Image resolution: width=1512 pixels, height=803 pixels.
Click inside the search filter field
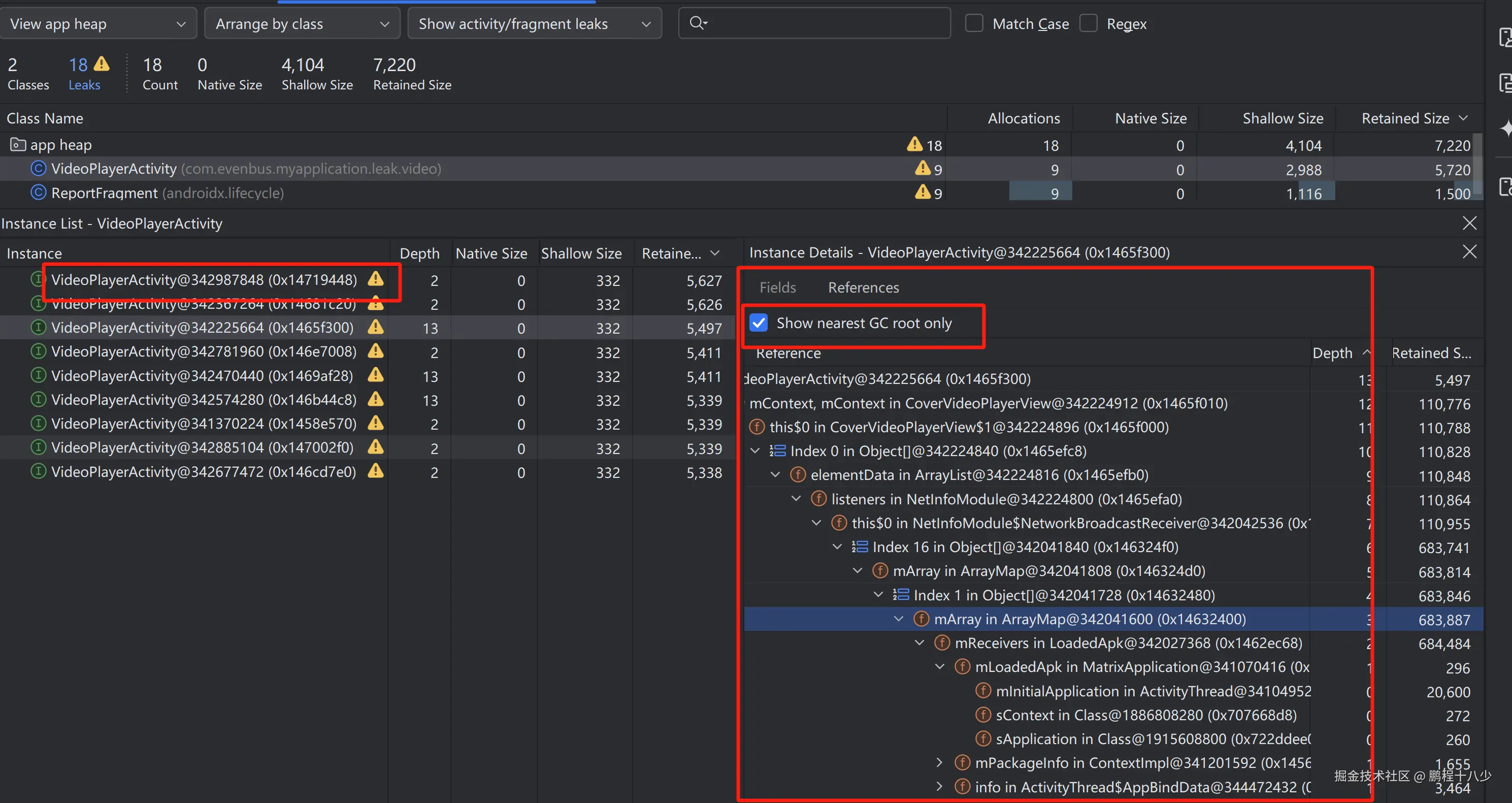pos(821,23)
